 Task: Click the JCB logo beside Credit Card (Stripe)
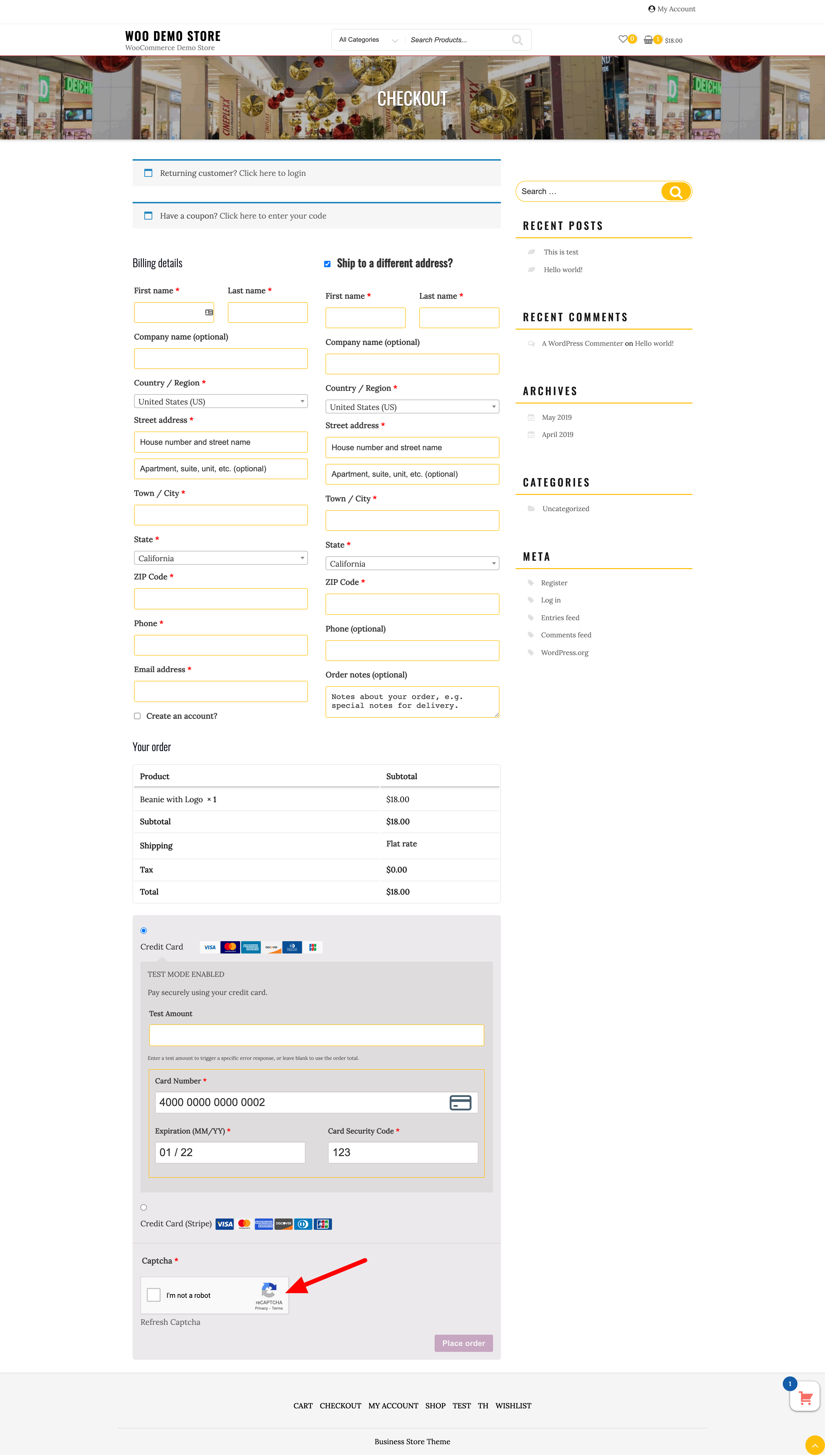pyautogui.click(x=323, y=1224)
